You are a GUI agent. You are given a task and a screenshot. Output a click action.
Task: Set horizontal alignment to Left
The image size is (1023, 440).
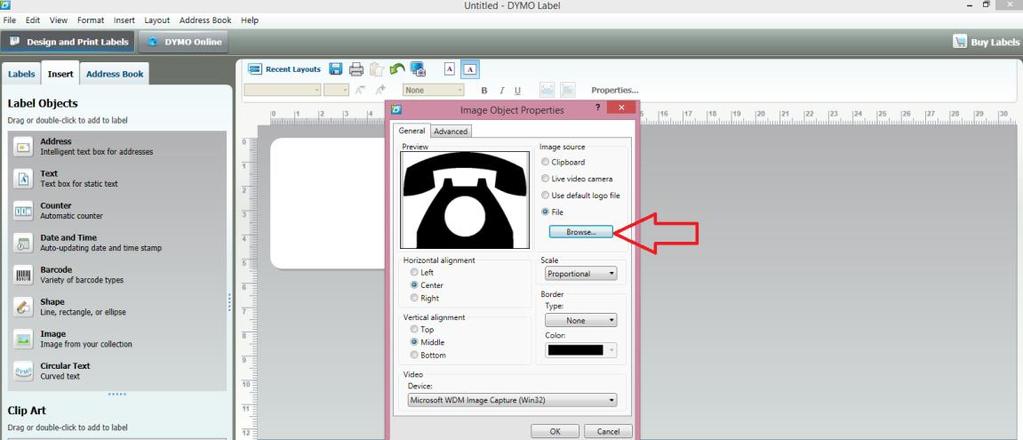point(414,272)
